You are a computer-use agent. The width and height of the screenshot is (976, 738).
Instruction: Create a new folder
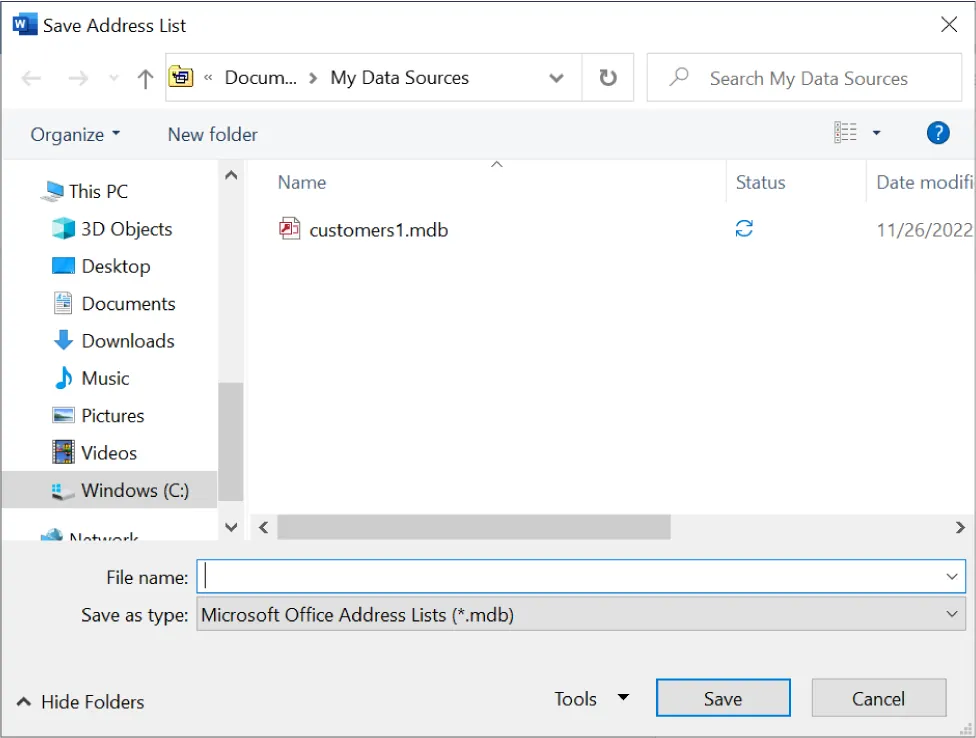coord(211,134)
